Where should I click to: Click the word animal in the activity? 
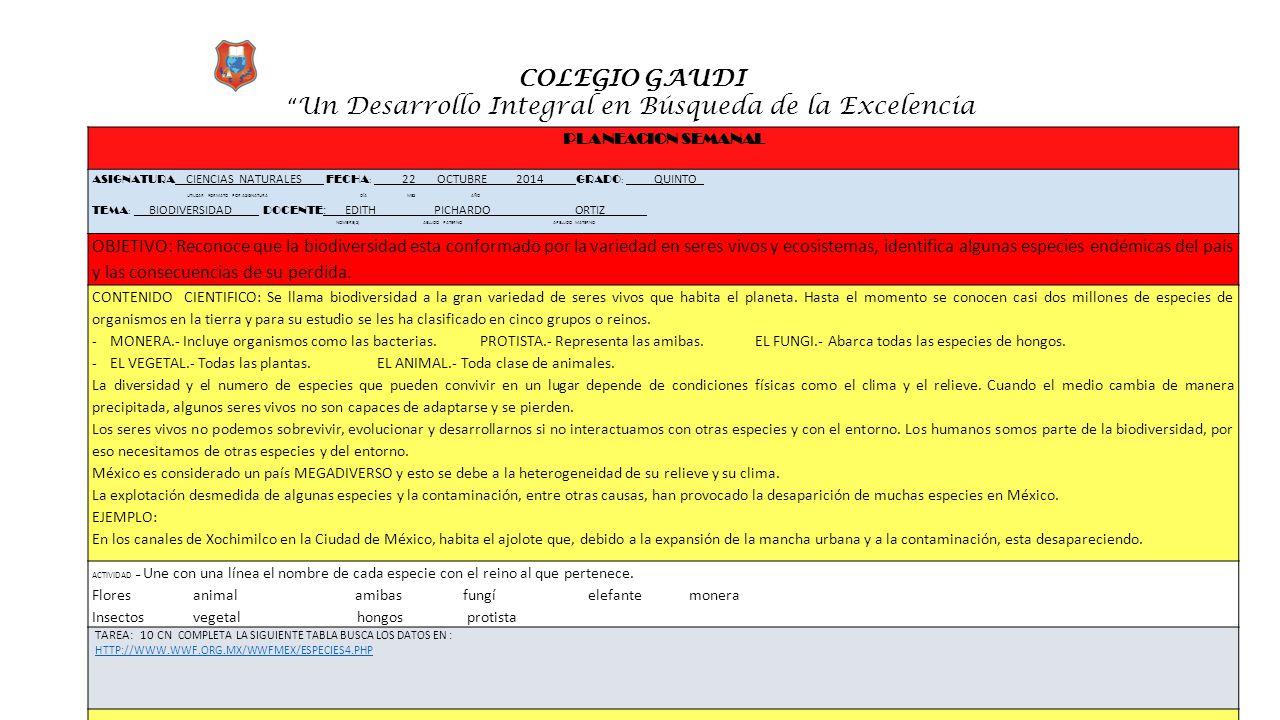point(215,595)
